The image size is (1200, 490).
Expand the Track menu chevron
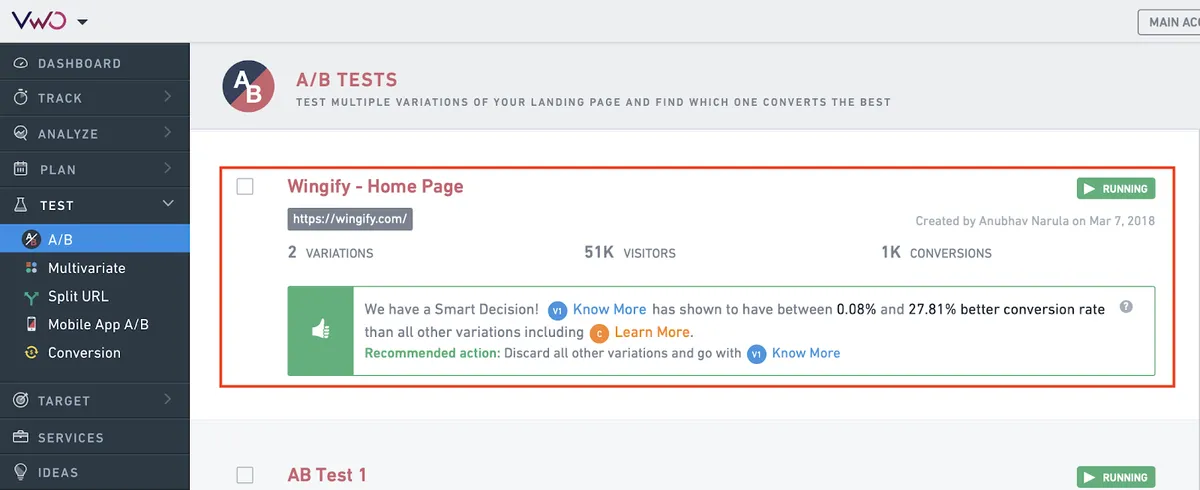click(167, 97)
